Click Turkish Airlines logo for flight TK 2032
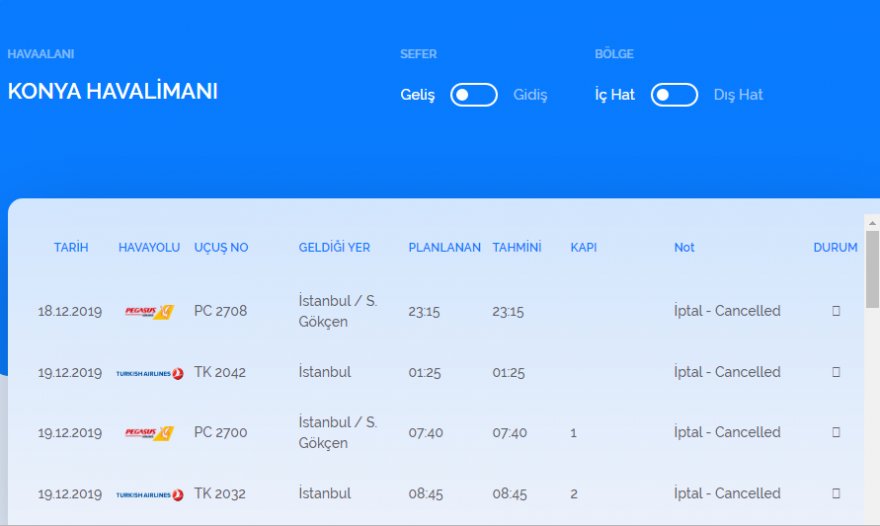The height and width of the screenshot is (526, 880). (x=149, y=494)
